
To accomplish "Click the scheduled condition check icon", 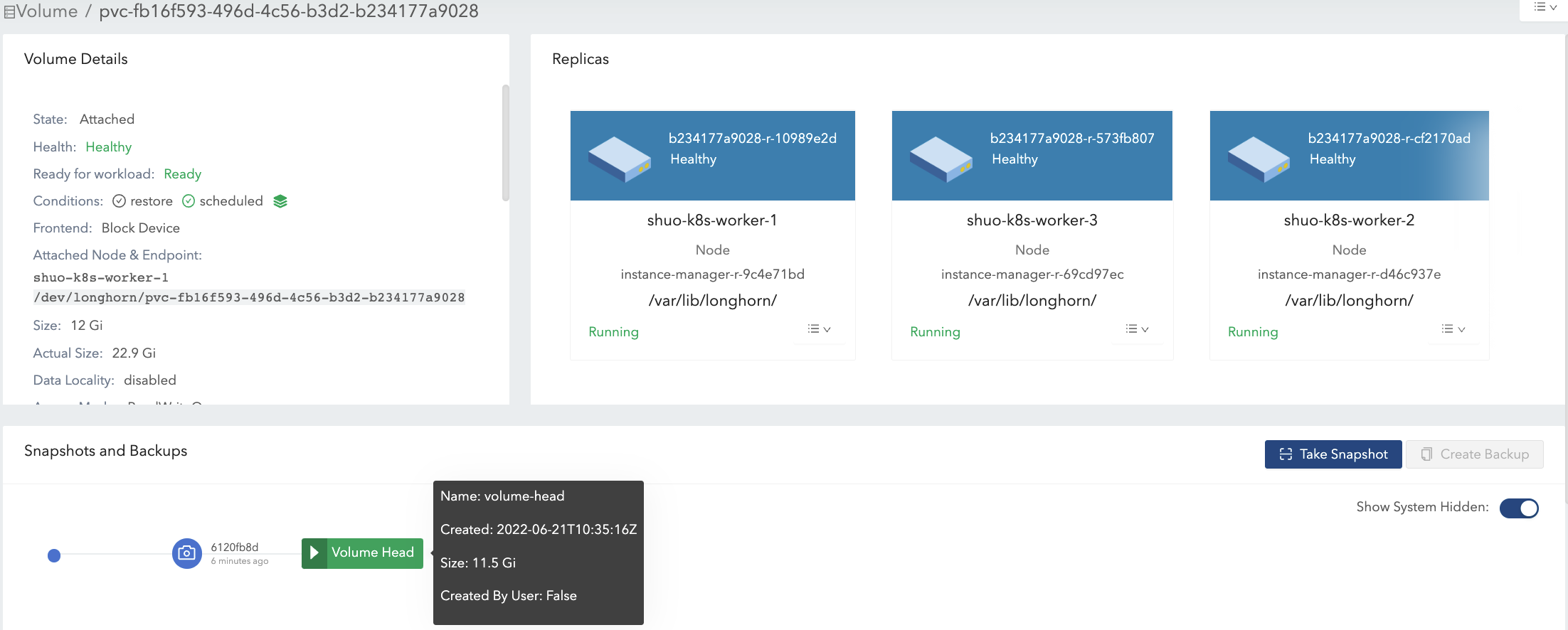I will (x=189, y=201).
